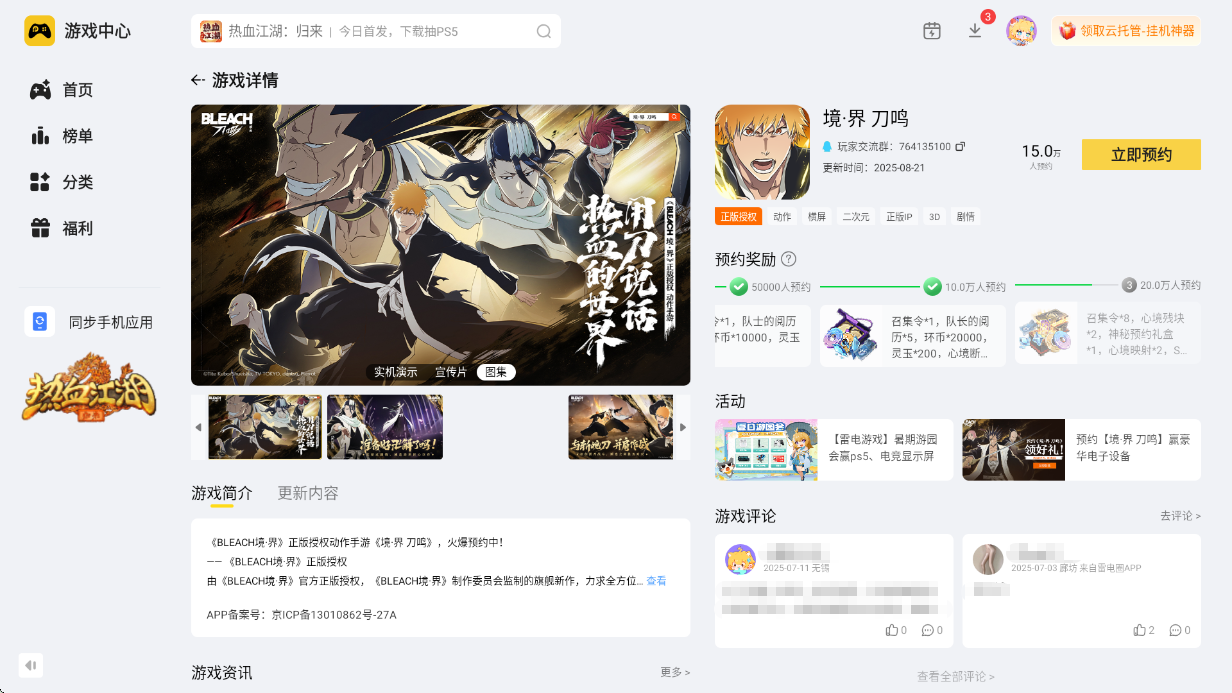Switch media view to 实机演示
The height and width of the screenshot is (693, 1232).
point(396,372)
